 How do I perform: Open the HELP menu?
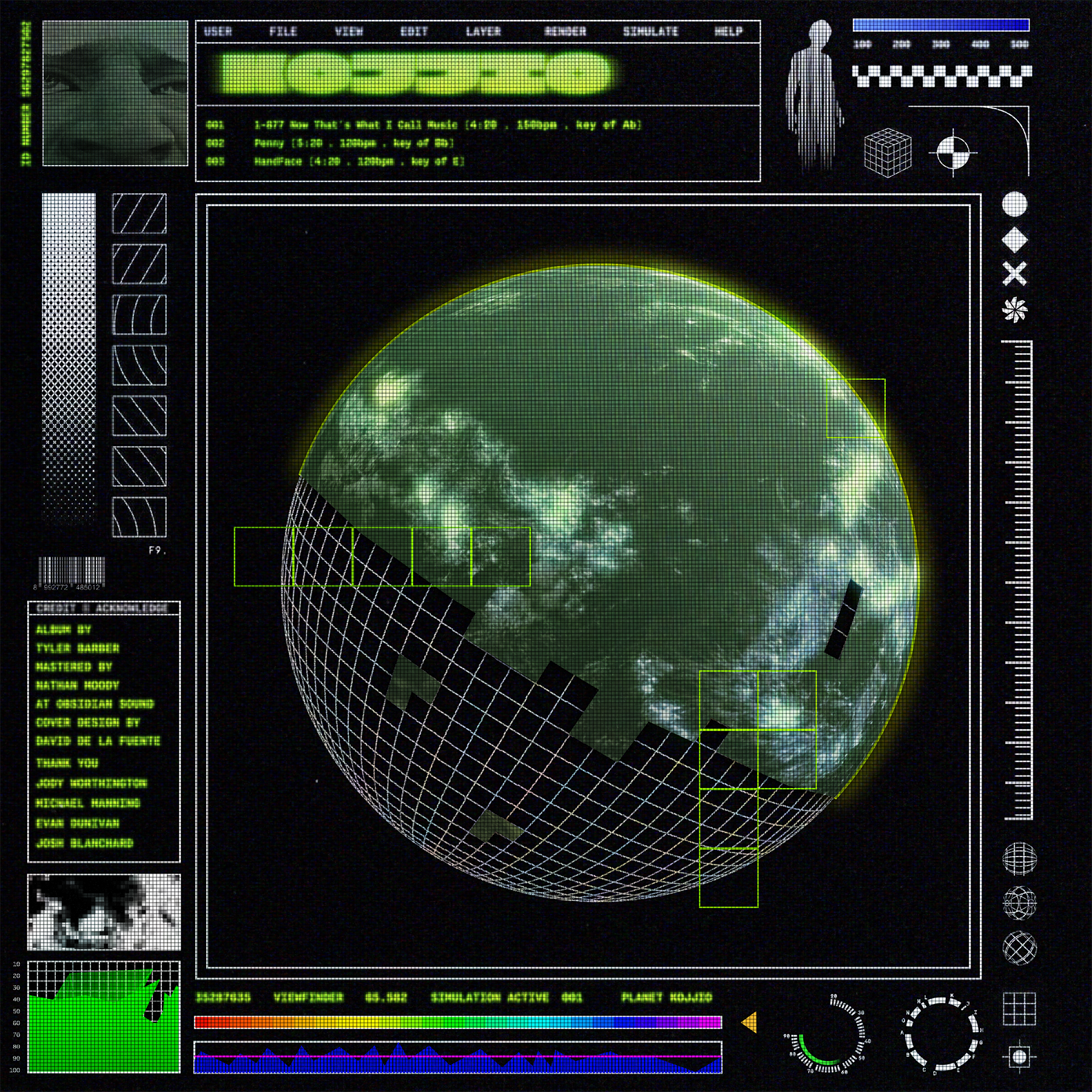(728, 32)
